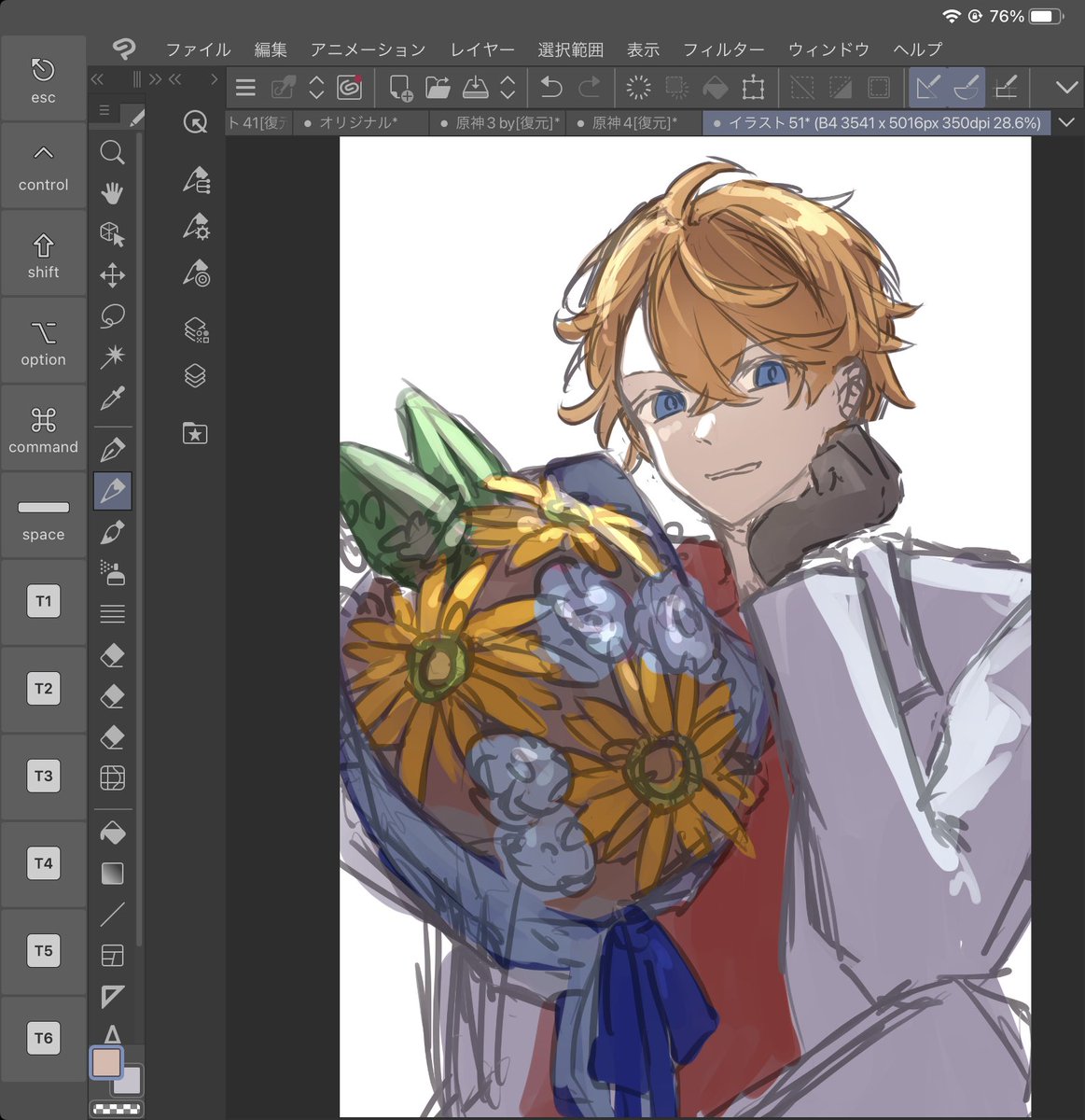1085x1120 pixels.
Task: Select the 3D Object operation tool
Action: 112,233
